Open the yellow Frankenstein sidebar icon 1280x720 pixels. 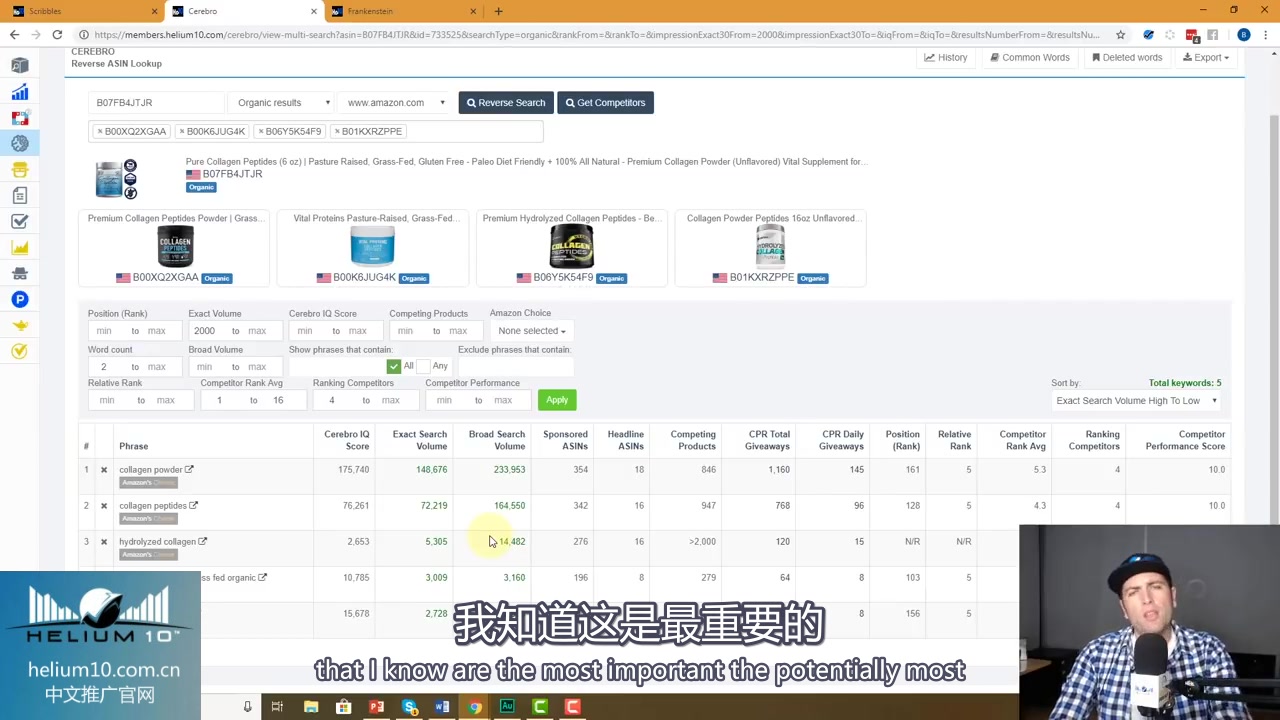coord(20,170)
